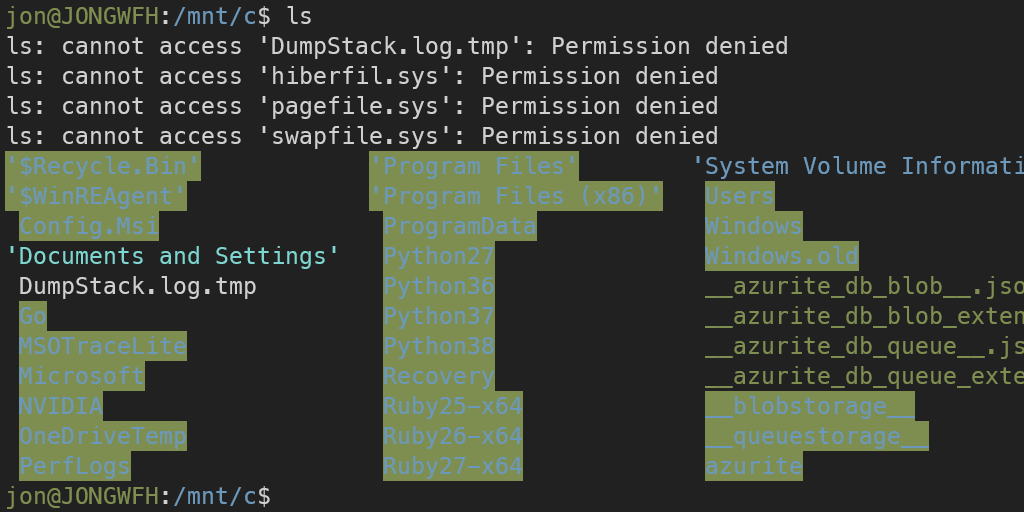The image size is (1024, 512).
Task: Click the Windows.old folder entry
Action: click(x=781, y=256)
